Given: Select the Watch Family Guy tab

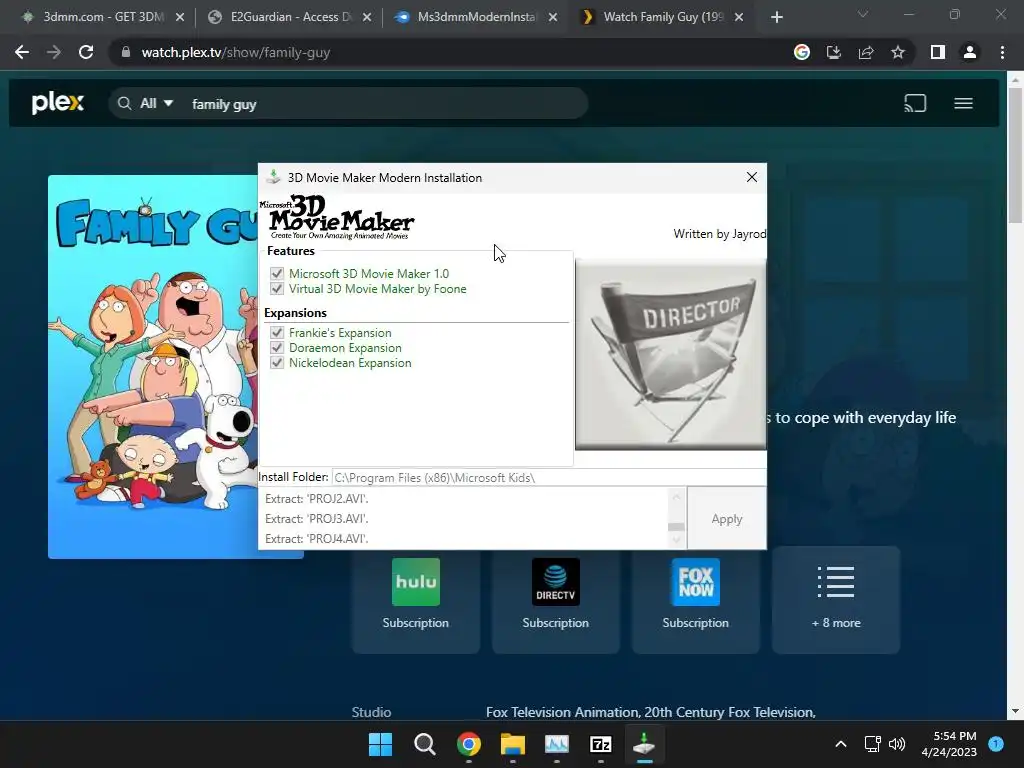Looking at the screenshot, I should 660,17.
